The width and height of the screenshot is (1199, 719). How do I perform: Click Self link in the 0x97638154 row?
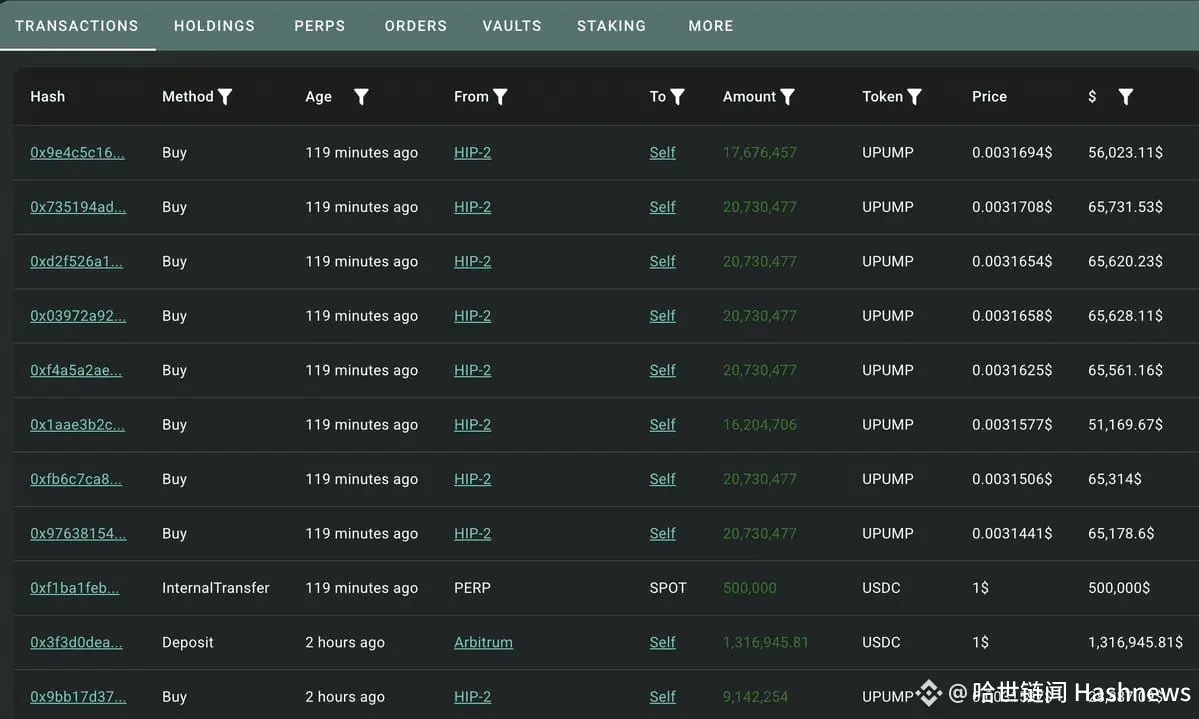coord(662,533)
